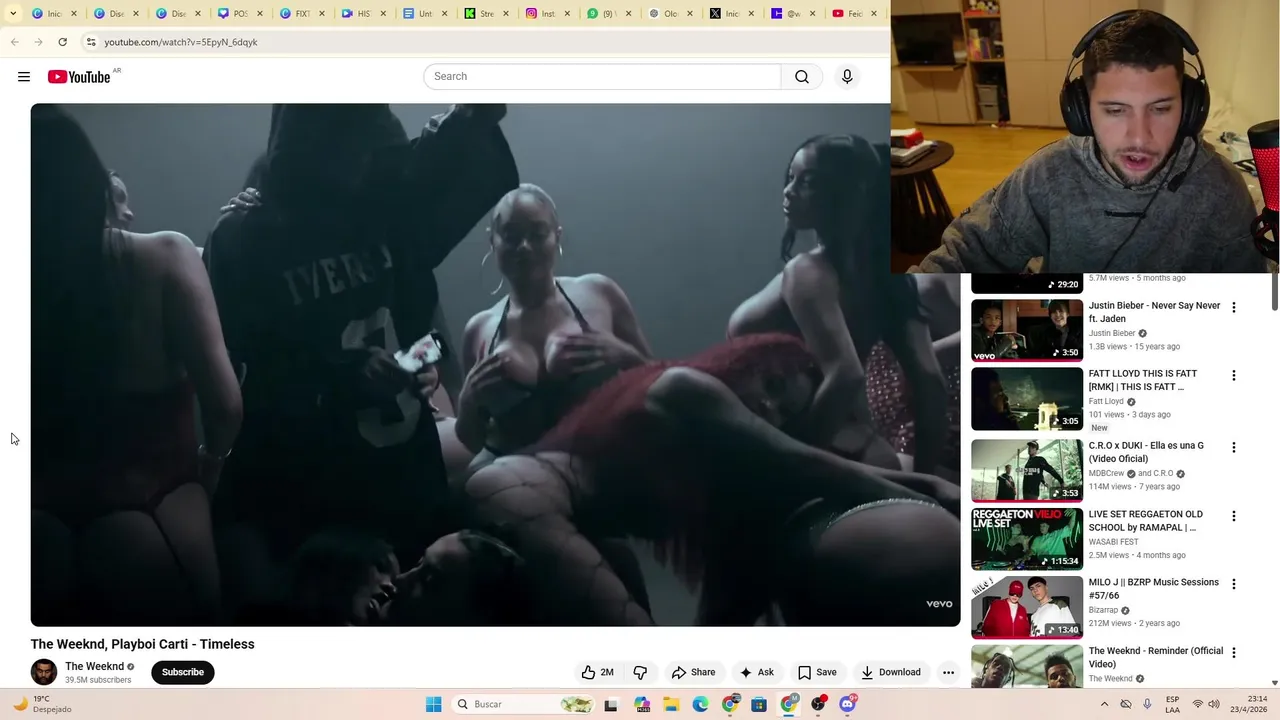Open File Explorer from taskbar
This screenshot has width=1280, height=720.
tap(671, 704)
